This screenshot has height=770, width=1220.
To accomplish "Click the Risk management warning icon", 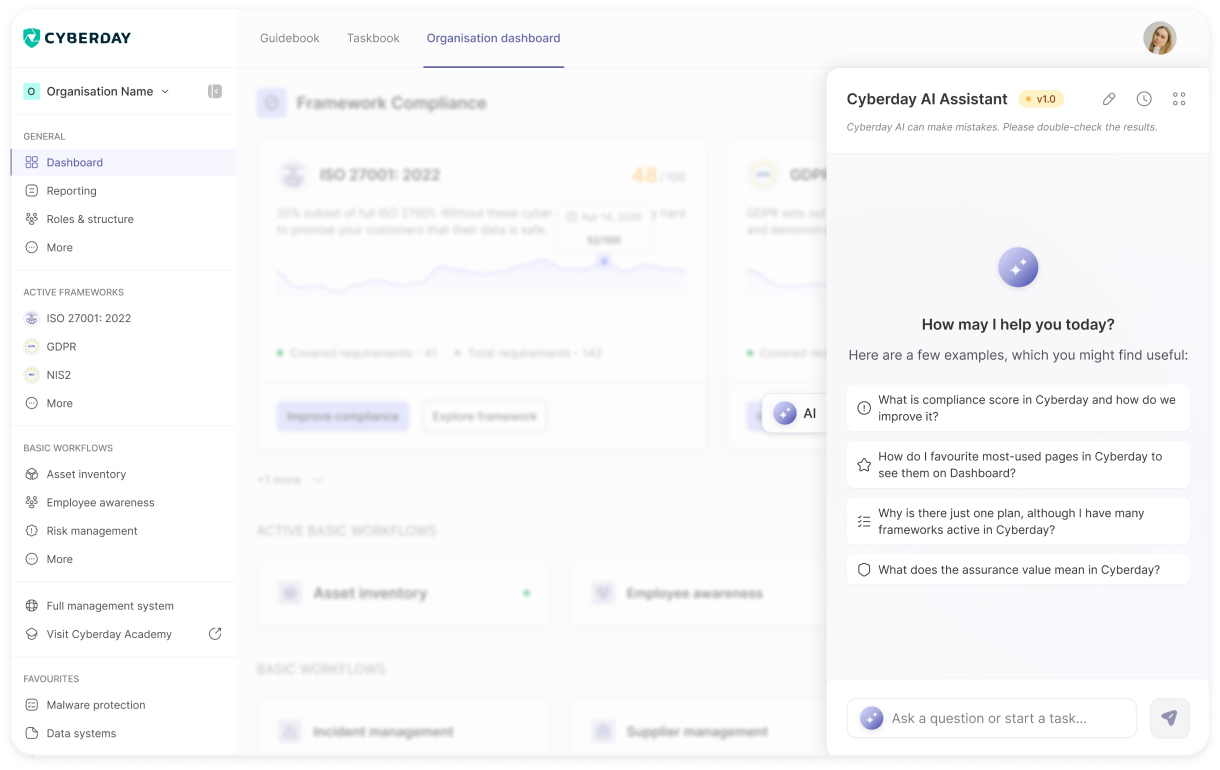I will pyautogui.click(x=32, y=531).
